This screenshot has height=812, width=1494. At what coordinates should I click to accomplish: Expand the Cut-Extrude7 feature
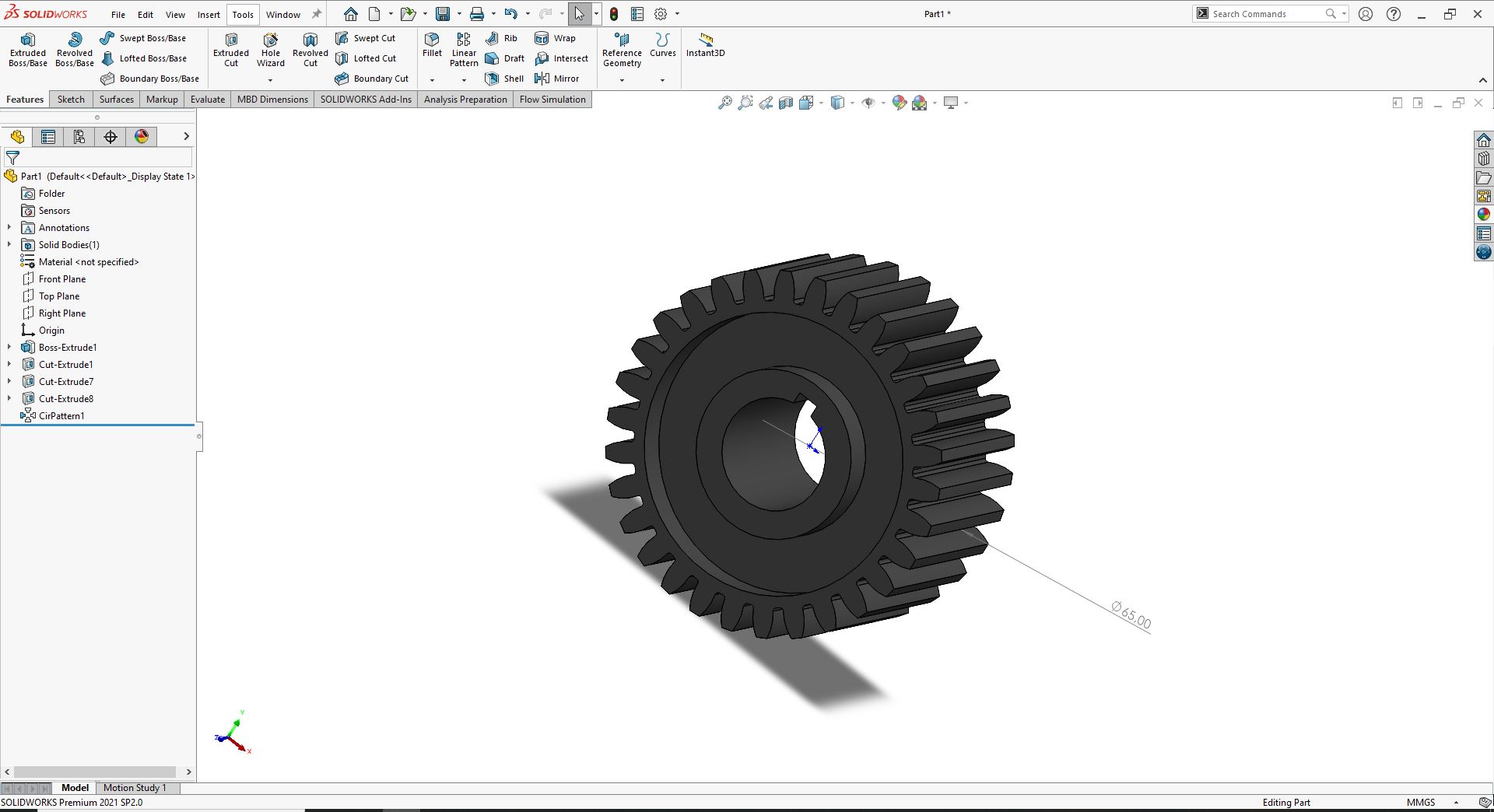9,382
